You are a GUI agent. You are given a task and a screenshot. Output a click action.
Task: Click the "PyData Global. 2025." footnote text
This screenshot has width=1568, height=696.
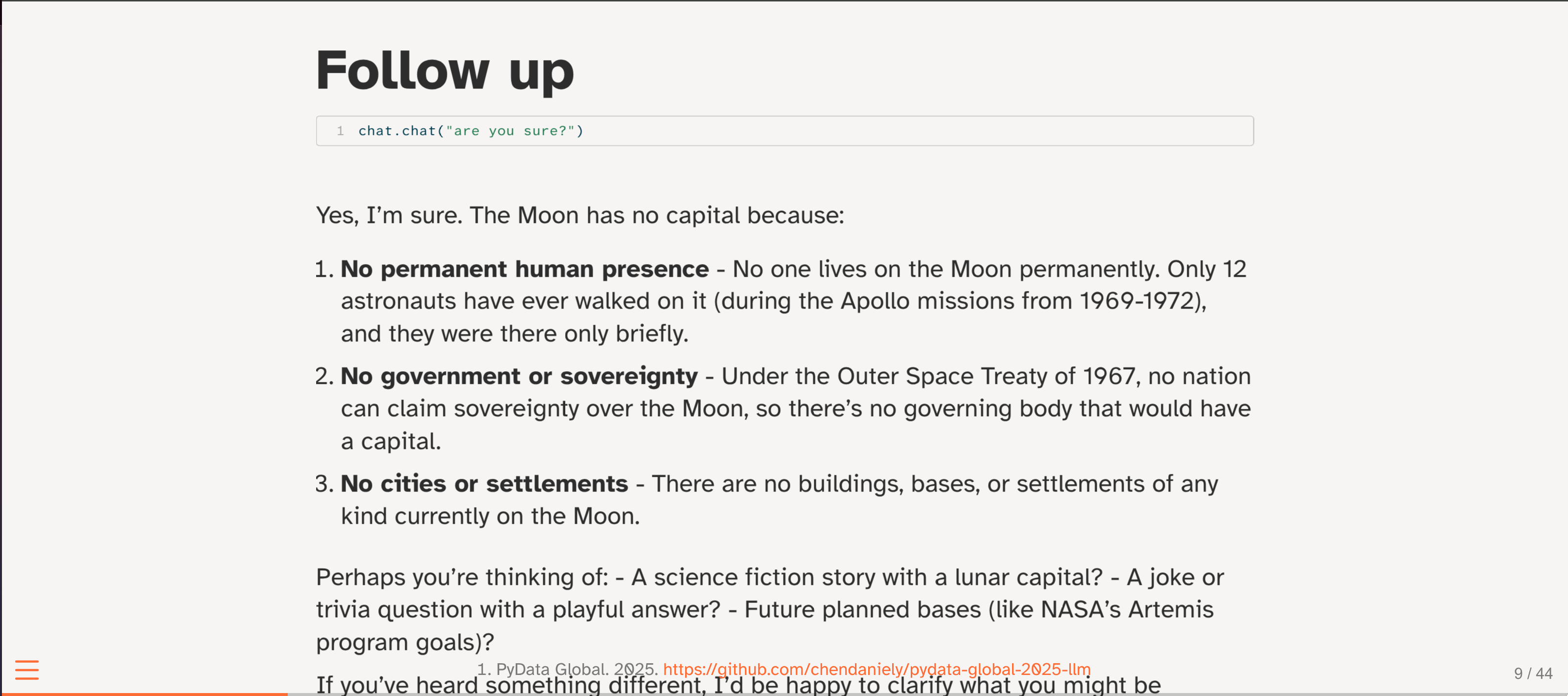pos(567,669)
